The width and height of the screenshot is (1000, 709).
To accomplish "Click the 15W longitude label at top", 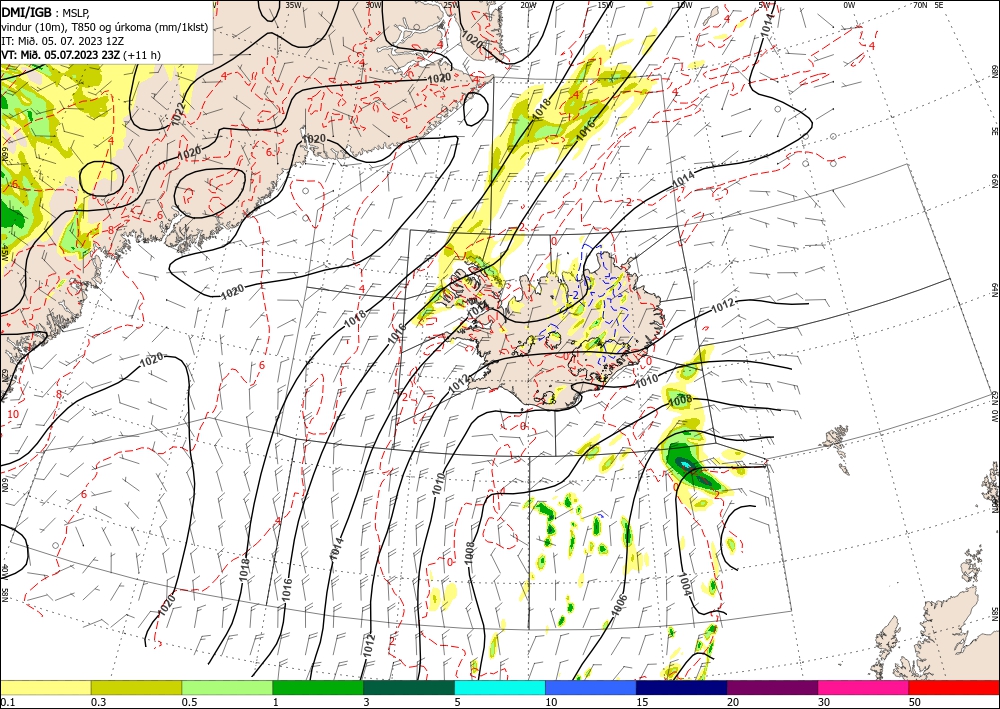I will tap(605, 4).
